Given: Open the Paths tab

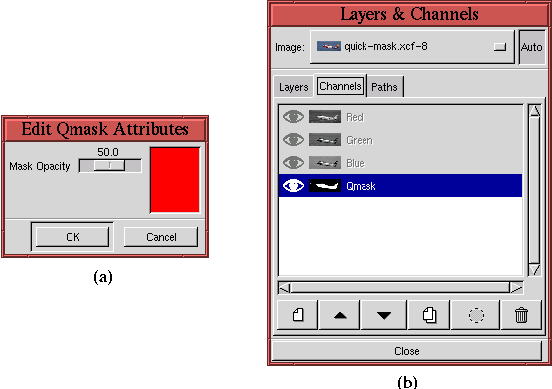Looking at the screenshot, I should tap(384, 87).
